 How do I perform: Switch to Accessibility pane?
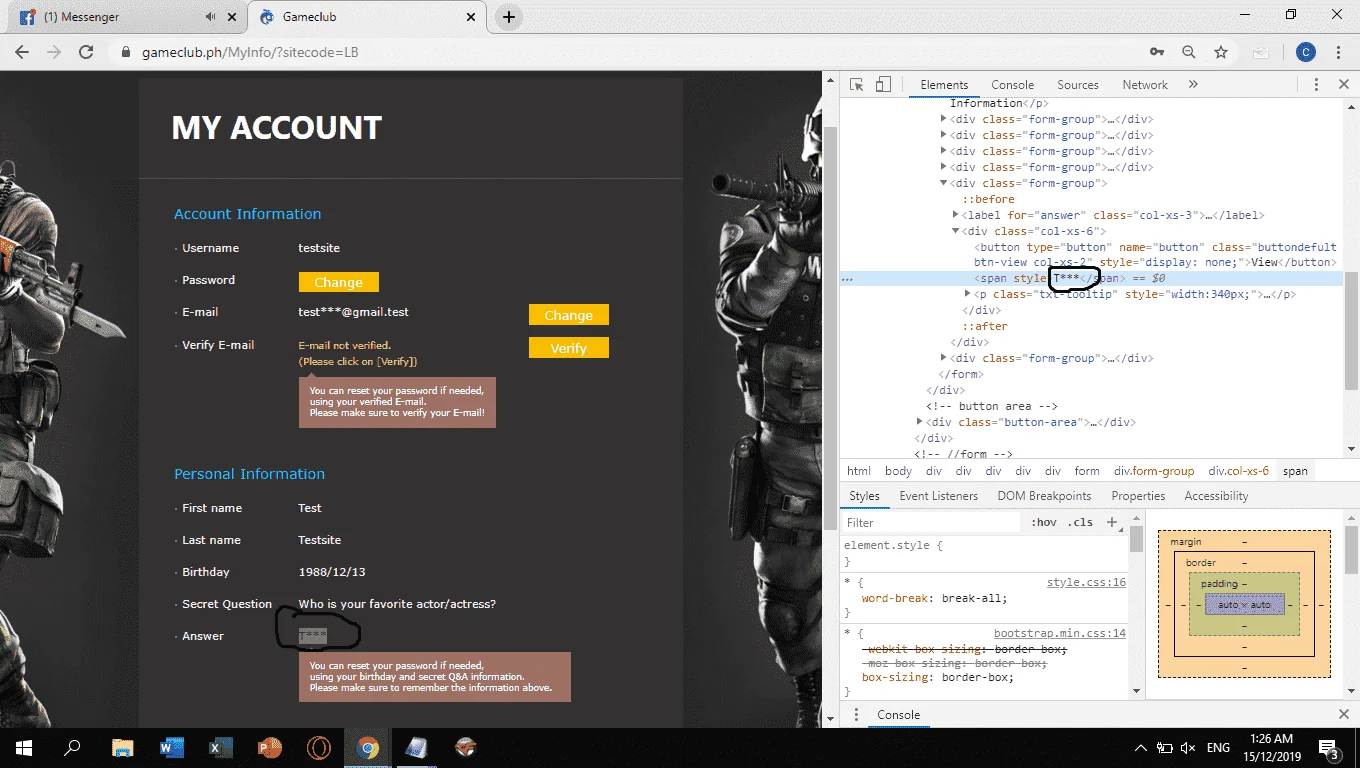1216,496
